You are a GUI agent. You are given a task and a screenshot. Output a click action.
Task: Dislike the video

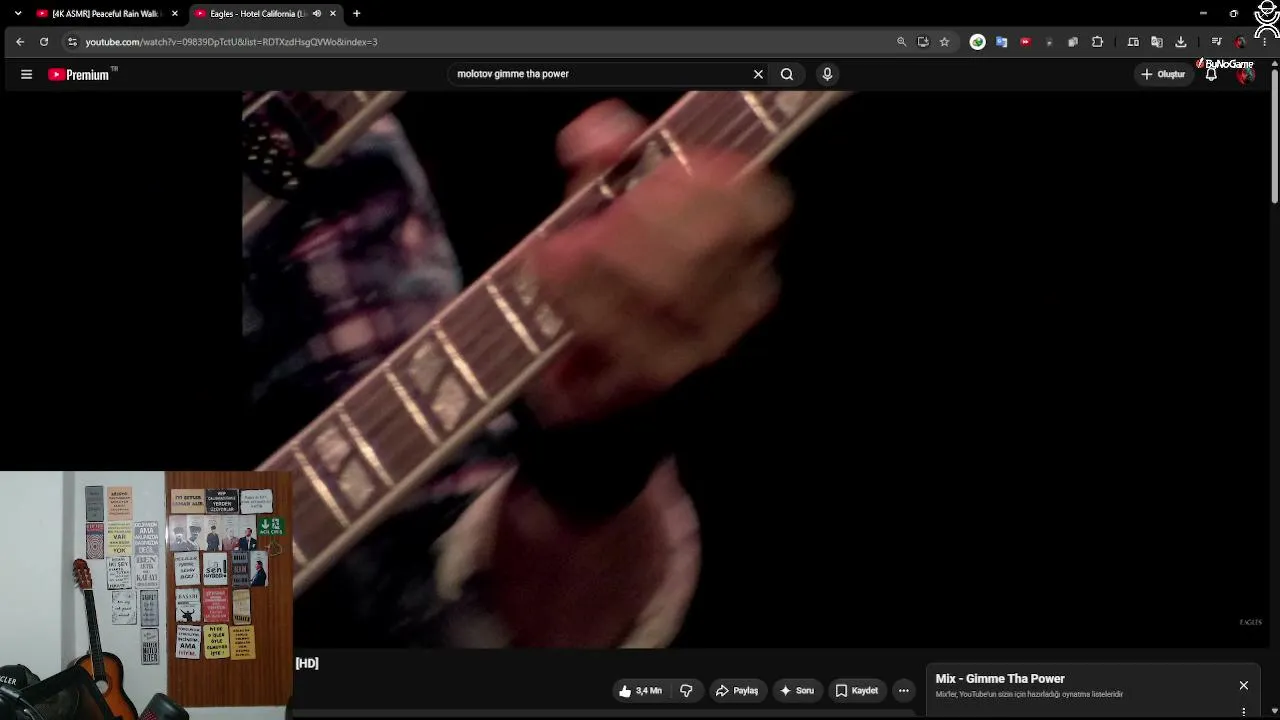686,690
